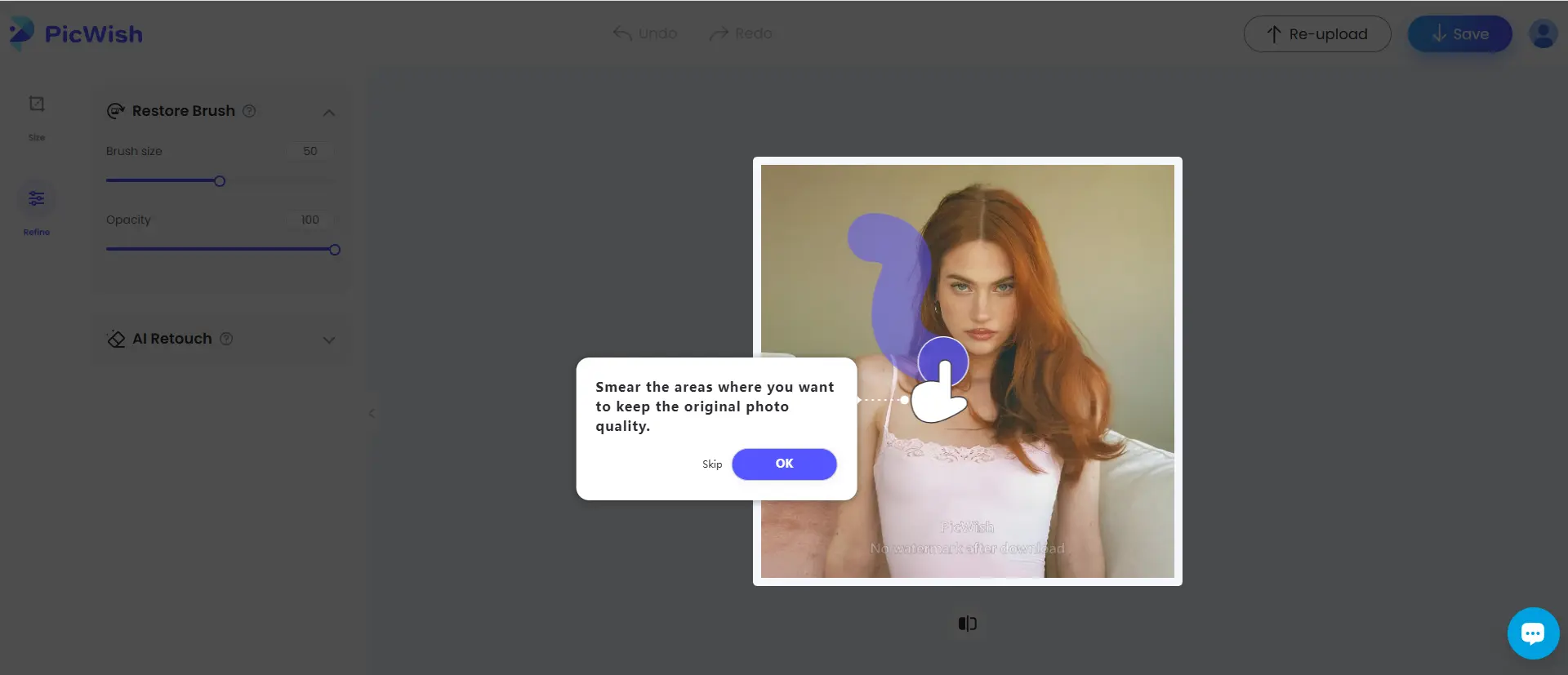Collapse the Restore Brush section
This screenshot has width=1568, height=675.
click(x=329, y=113)
